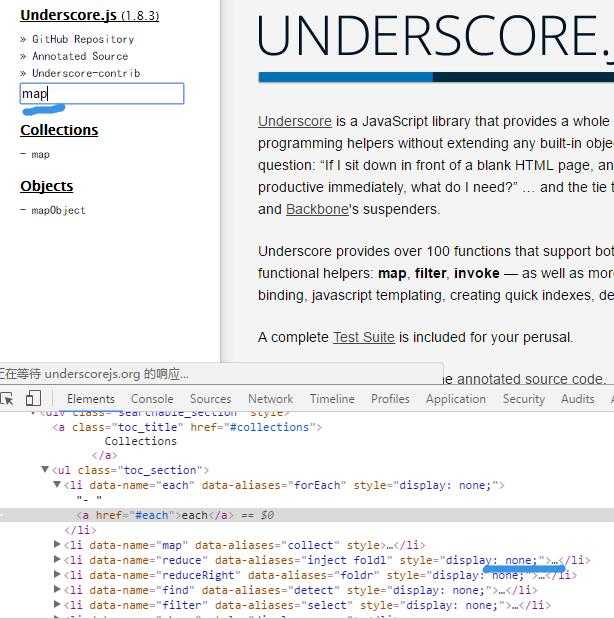This screenshot has width=614, height=619.
Task: Toggle the device toolbar icon
Action: coord(33,398)
